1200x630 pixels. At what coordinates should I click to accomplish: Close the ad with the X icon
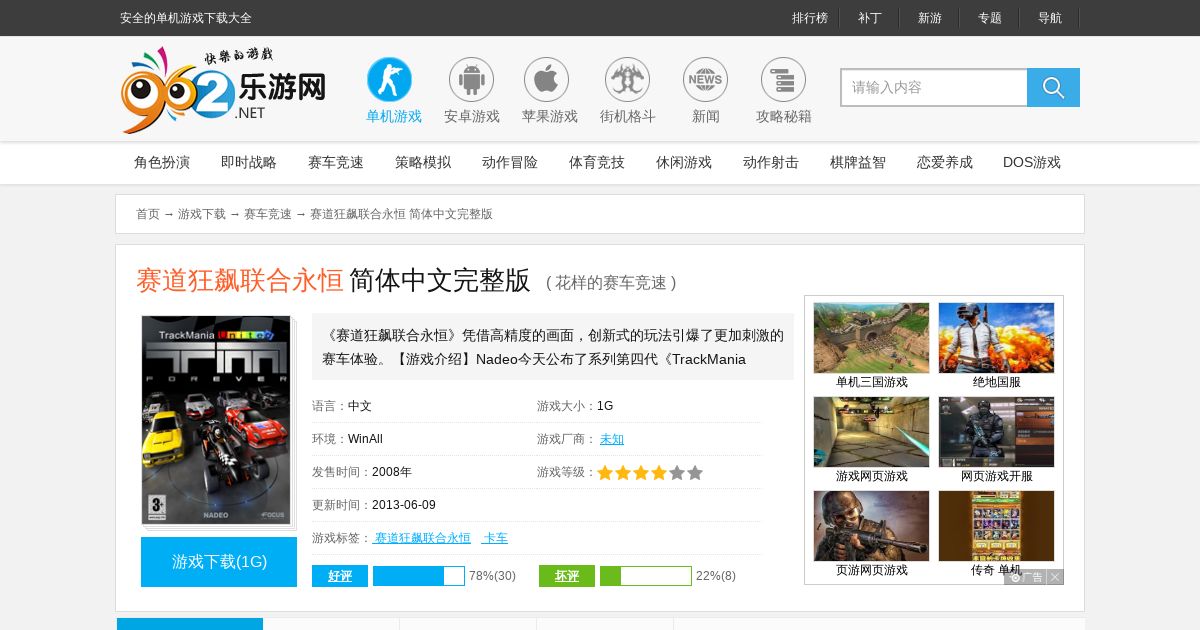tap(1055, 577)
